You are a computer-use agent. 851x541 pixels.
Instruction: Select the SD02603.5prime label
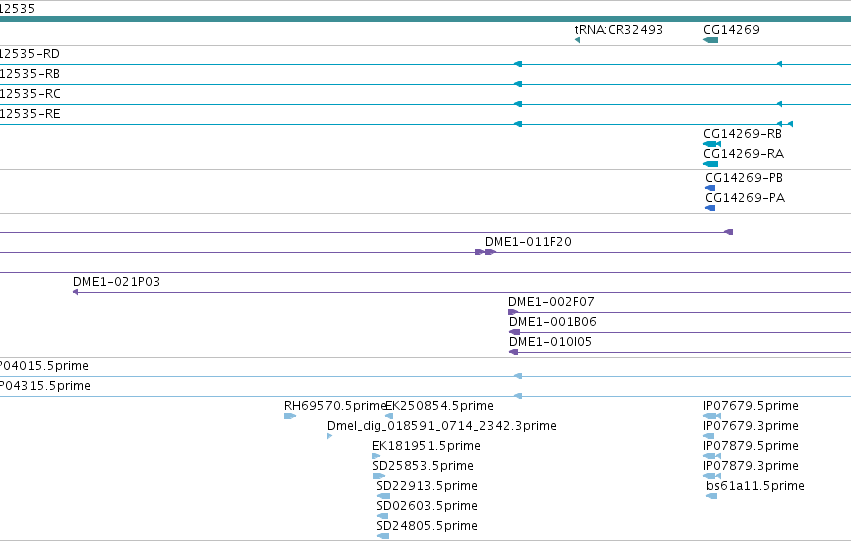click(427, 506)
